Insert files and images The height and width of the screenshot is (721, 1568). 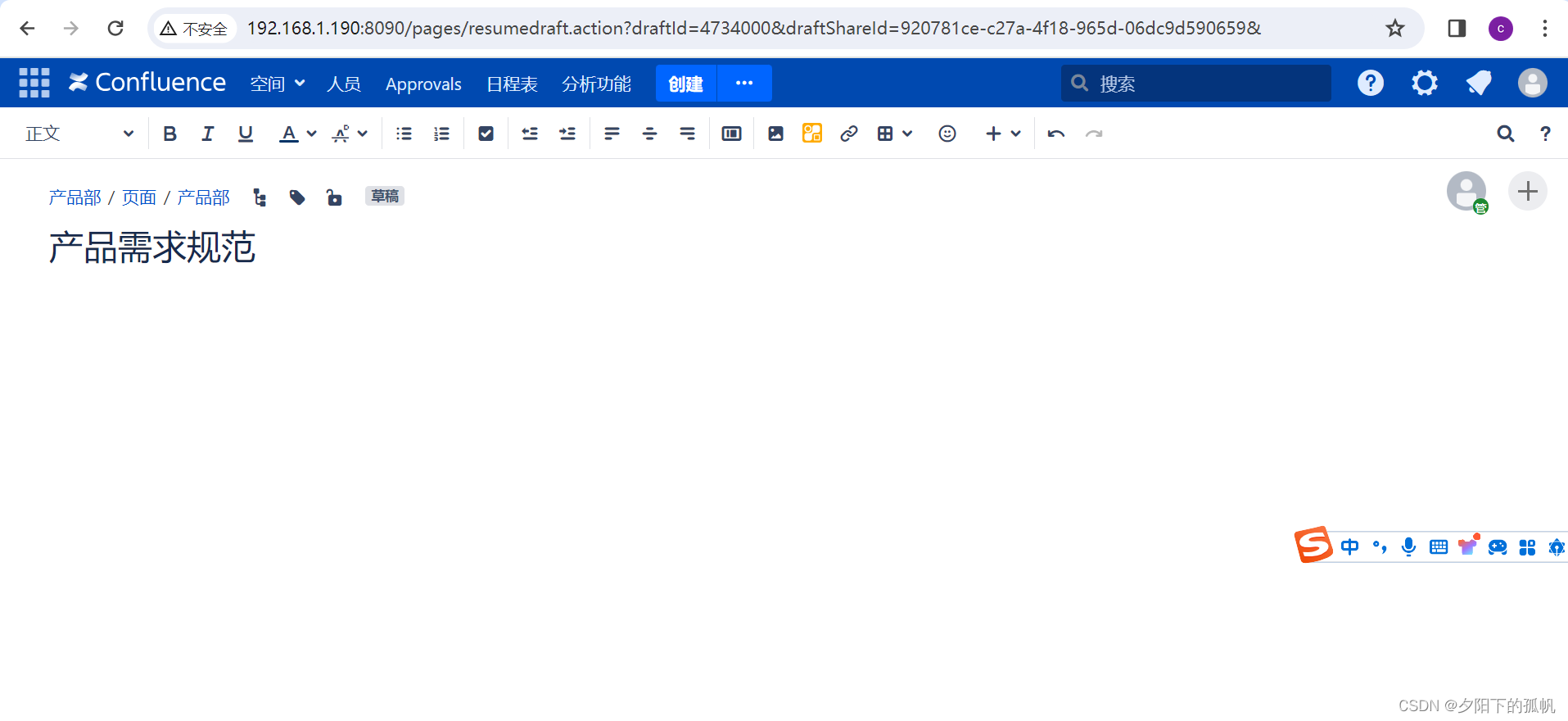pos(775,134)
